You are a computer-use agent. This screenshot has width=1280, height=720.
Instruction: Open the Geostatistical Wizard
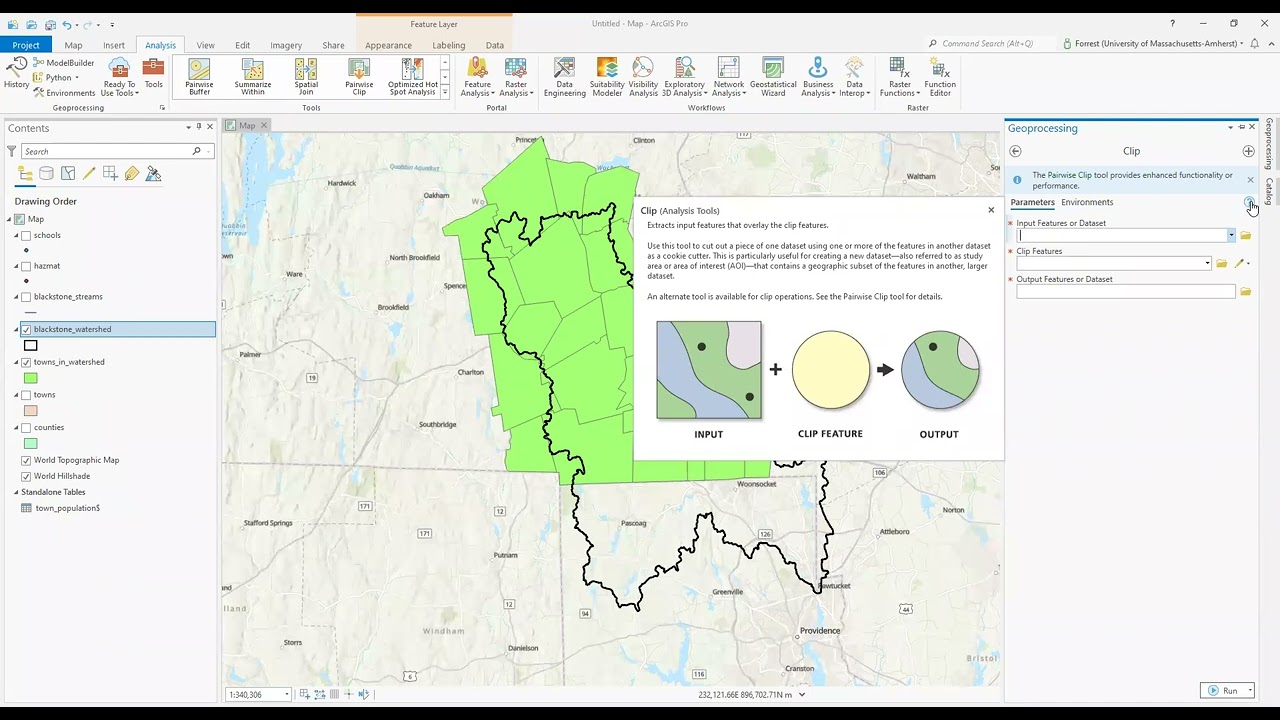773,77
